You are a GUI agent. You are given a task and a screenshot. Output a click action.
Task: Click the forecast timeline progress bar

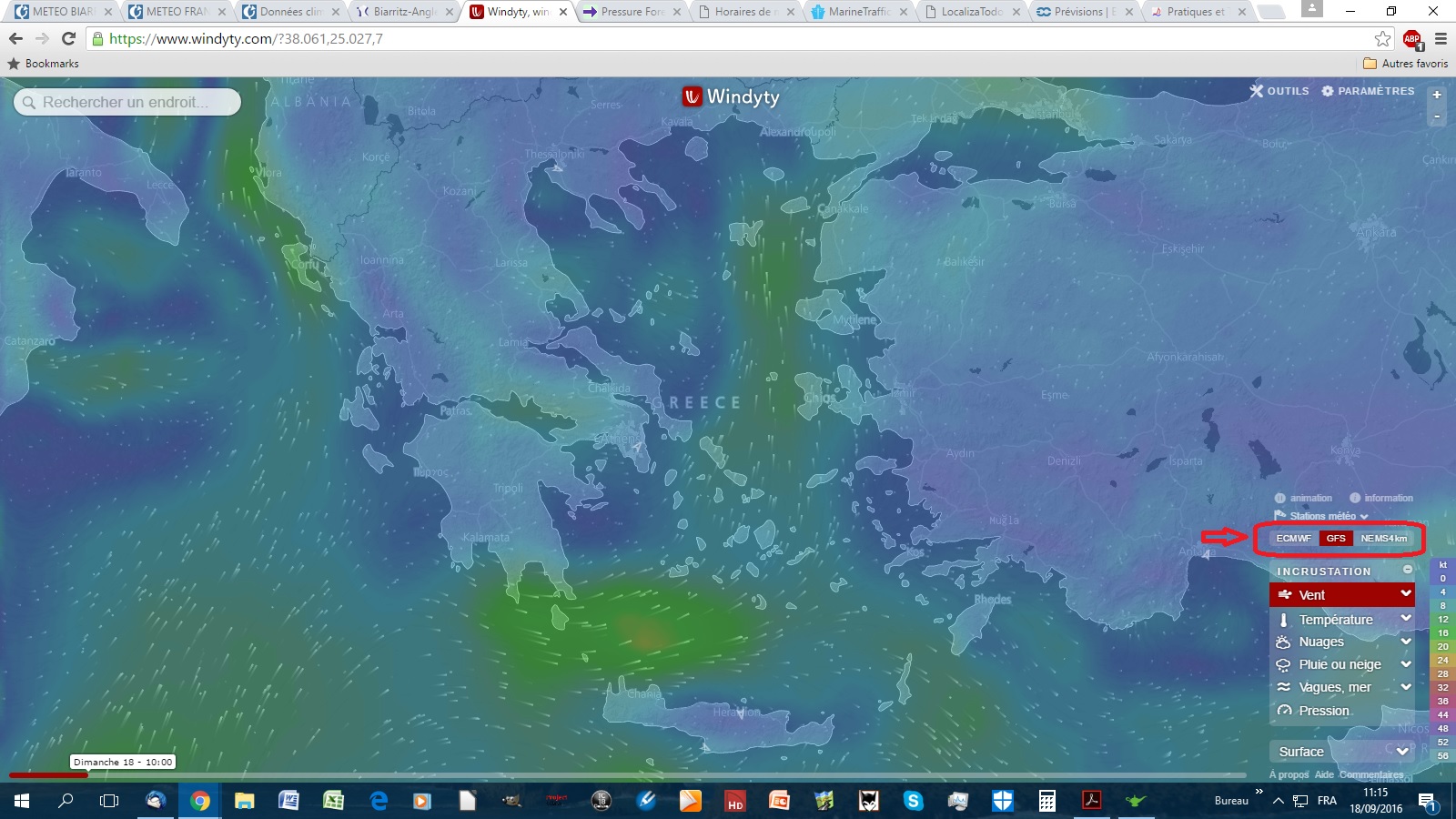(x=628, y=775)
